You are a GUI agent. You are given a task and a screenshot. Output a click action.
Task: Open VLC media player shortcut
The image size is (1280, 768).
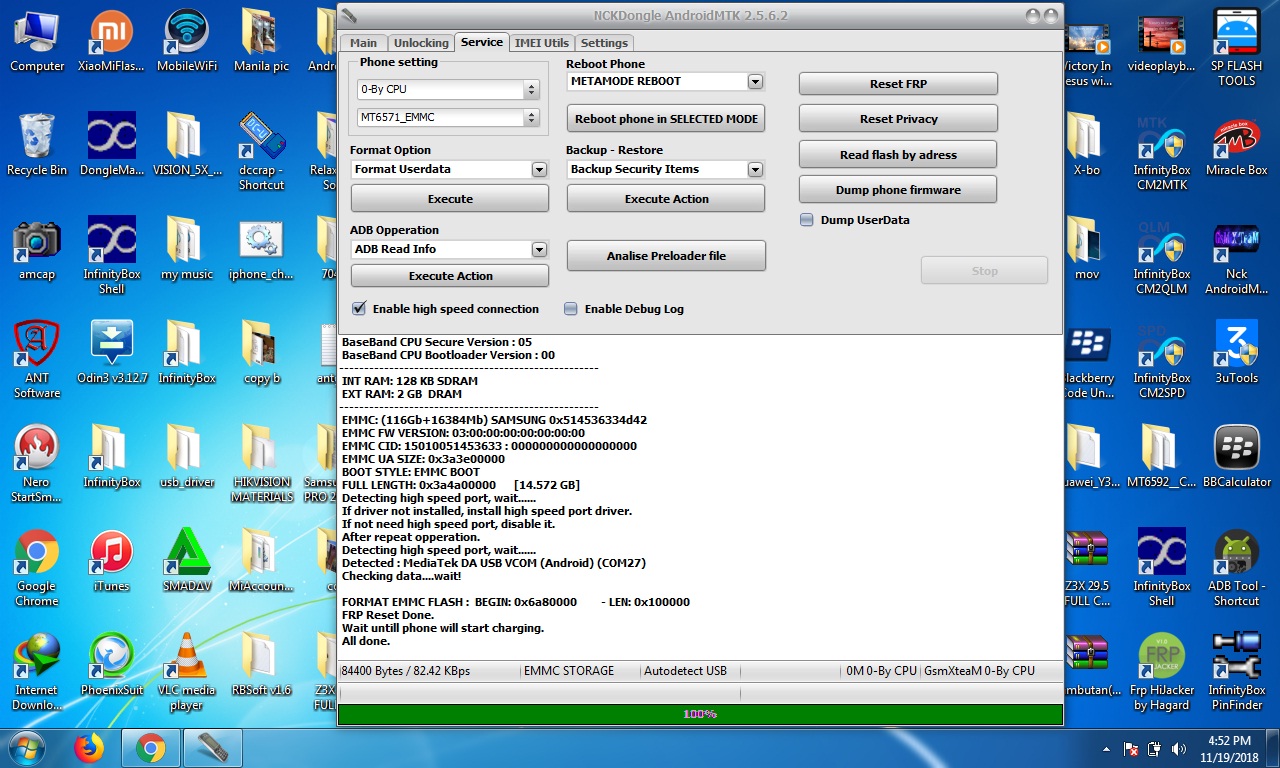pos(187,673)
